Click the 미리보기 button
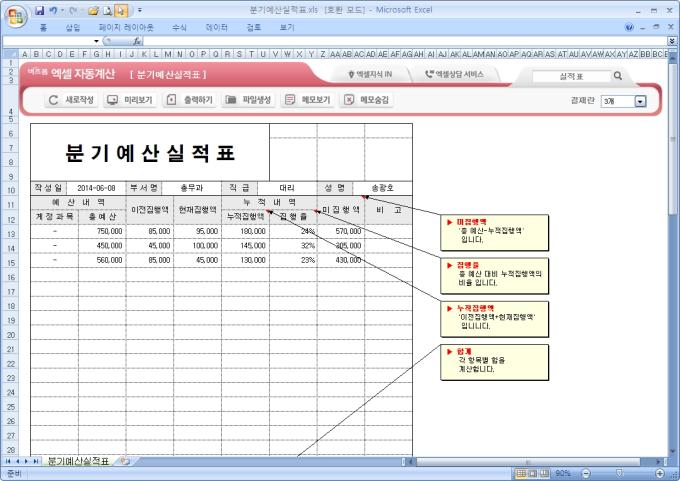Viewport: 680px width, 481px height. click(x=130, y=100)
